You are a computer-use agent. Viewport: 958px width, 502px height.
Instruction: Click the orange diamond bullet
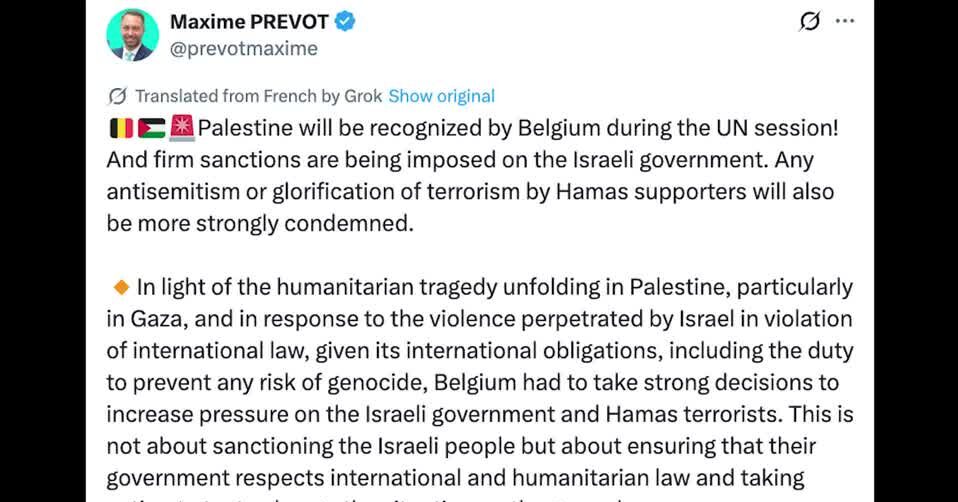[122, 288]
